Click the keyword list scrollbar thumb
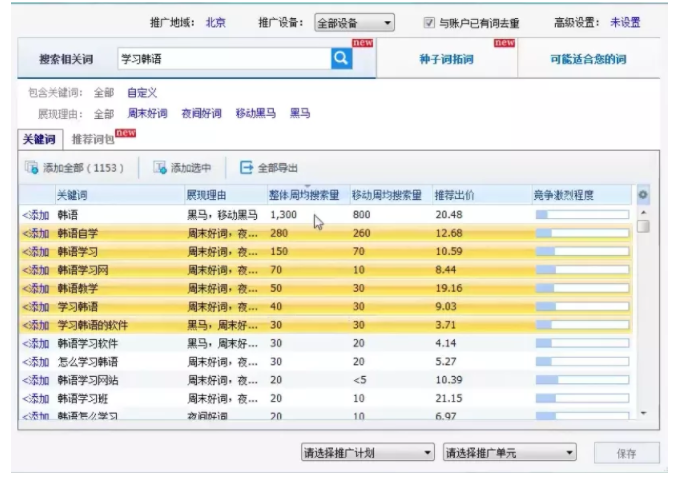The height and width of the screenshot is (501, 689). [643, 226]
